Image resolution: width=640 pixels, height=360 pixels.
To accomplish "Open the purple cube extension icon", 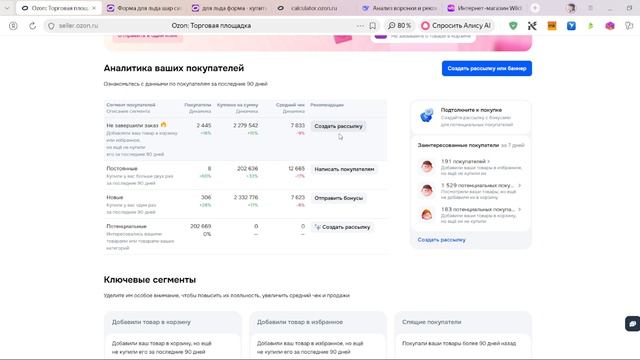I will pos(610,26).
